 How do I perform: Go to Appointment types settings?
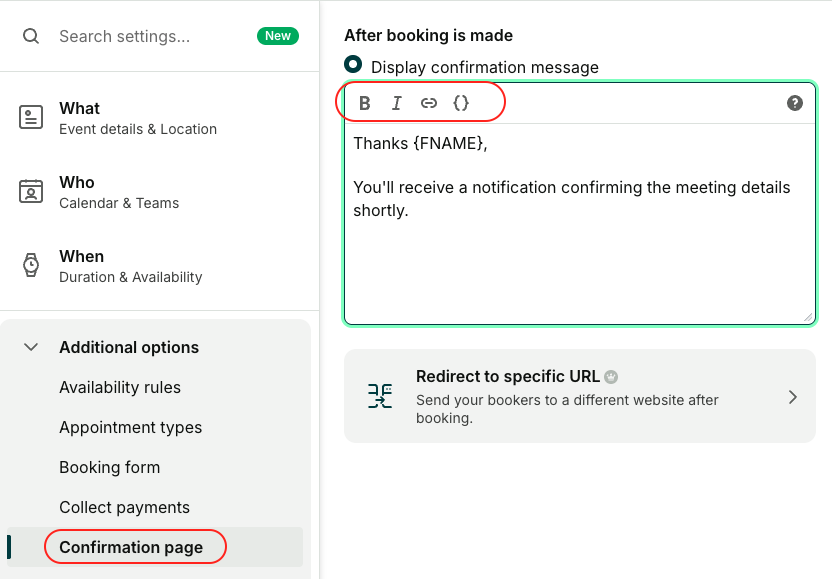click(x=130, y=427)
